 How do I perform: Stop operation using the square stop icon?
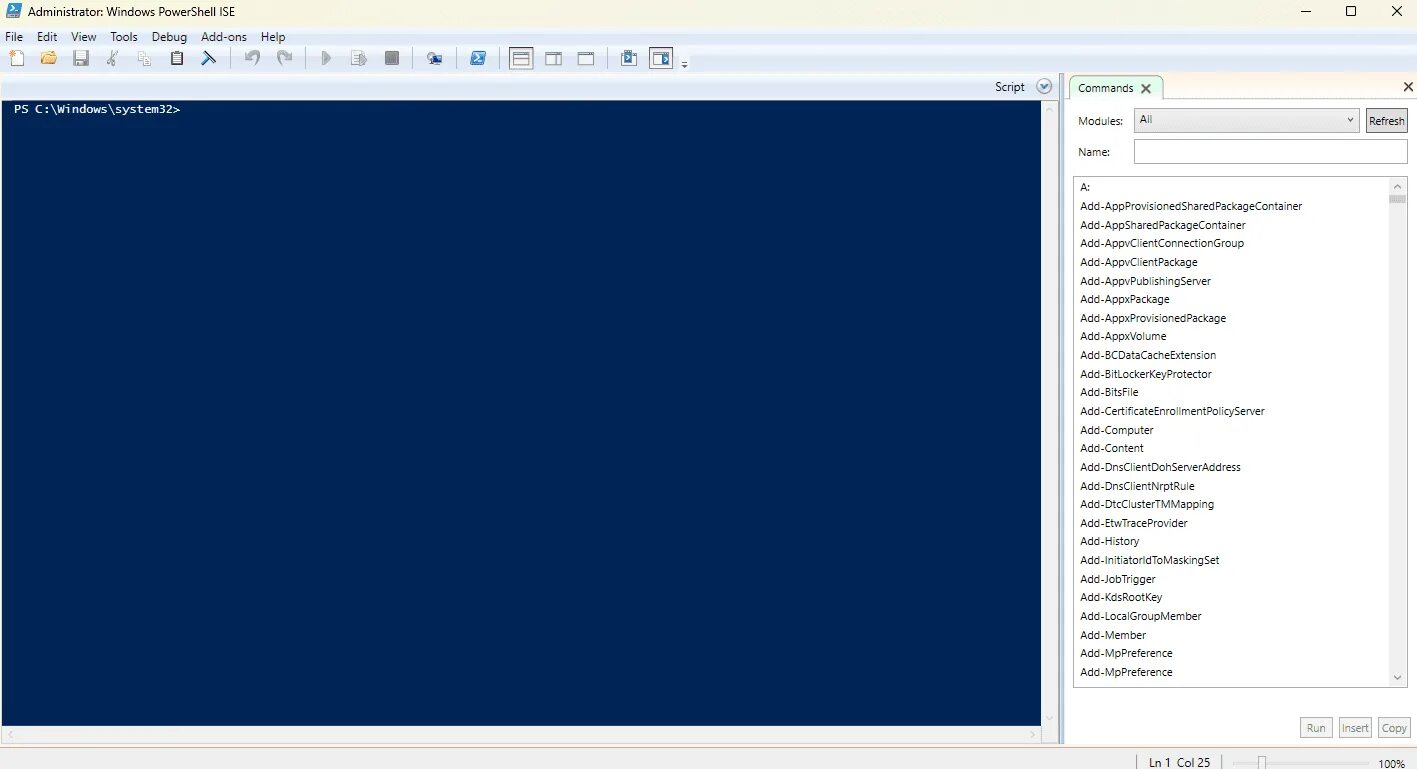[392, 59]
